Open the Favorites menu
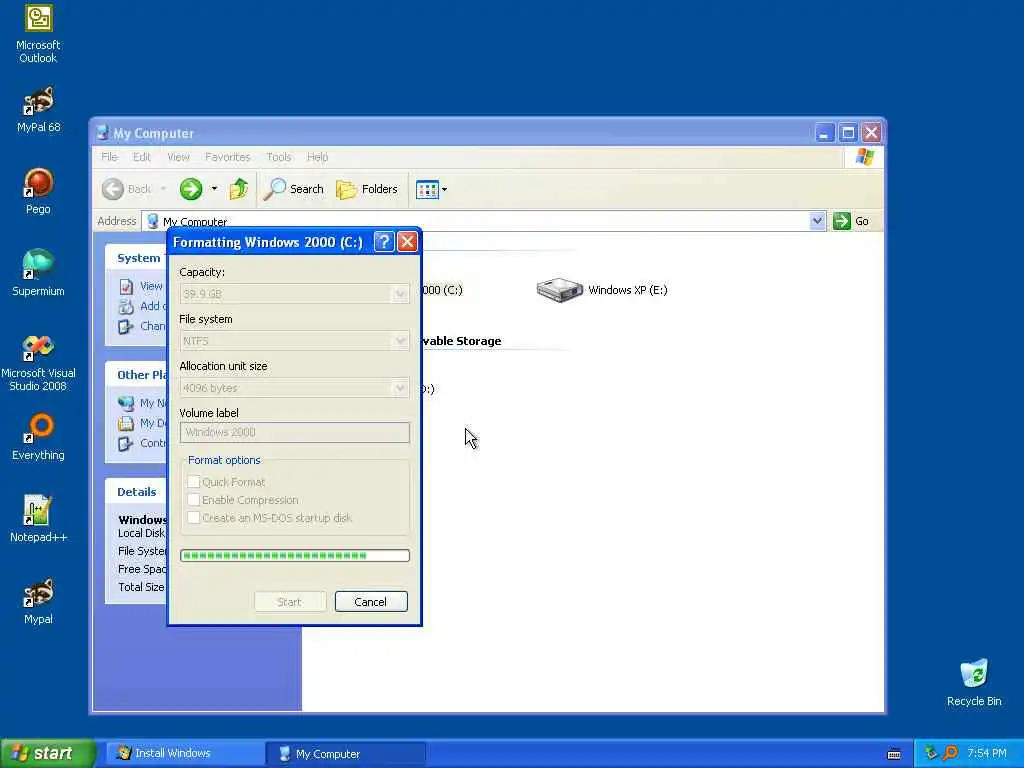 point(227,157)
